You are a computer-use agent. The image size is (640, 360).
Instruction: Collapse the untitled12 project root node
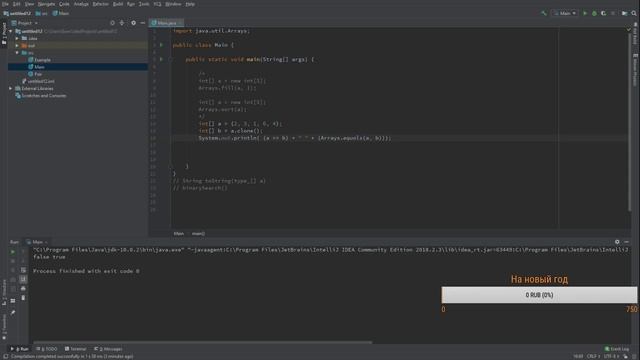11,31
